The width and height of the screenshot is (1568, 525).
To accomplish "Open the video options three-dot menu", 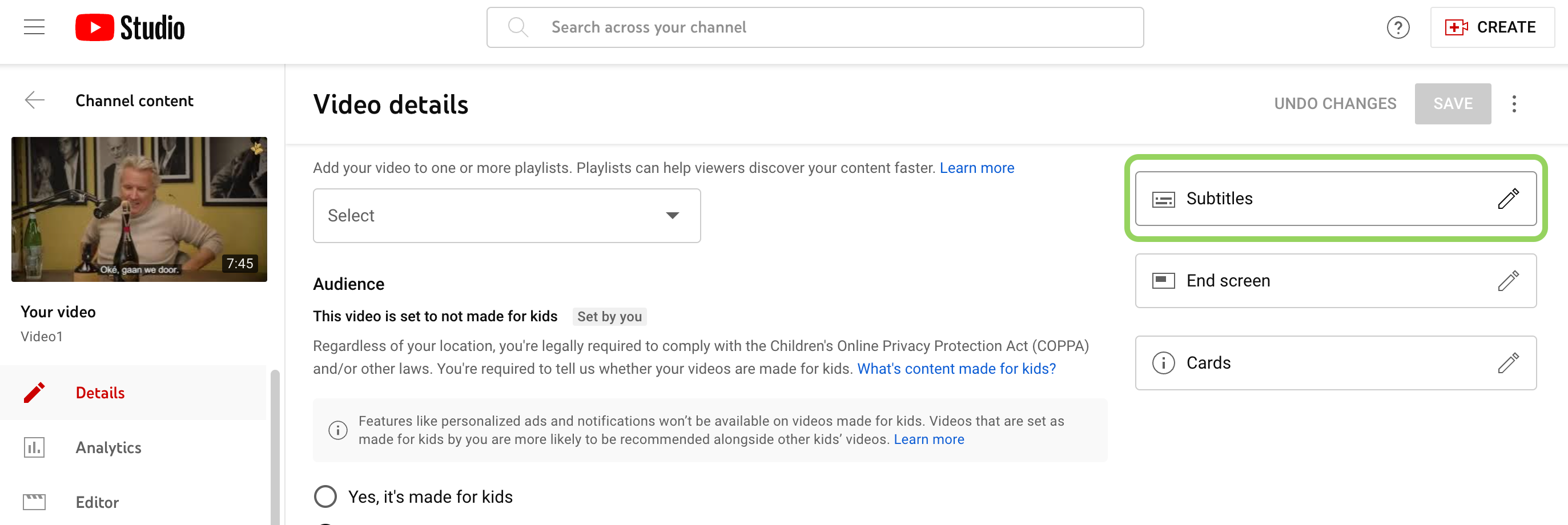I will (x=1514, y=104).
